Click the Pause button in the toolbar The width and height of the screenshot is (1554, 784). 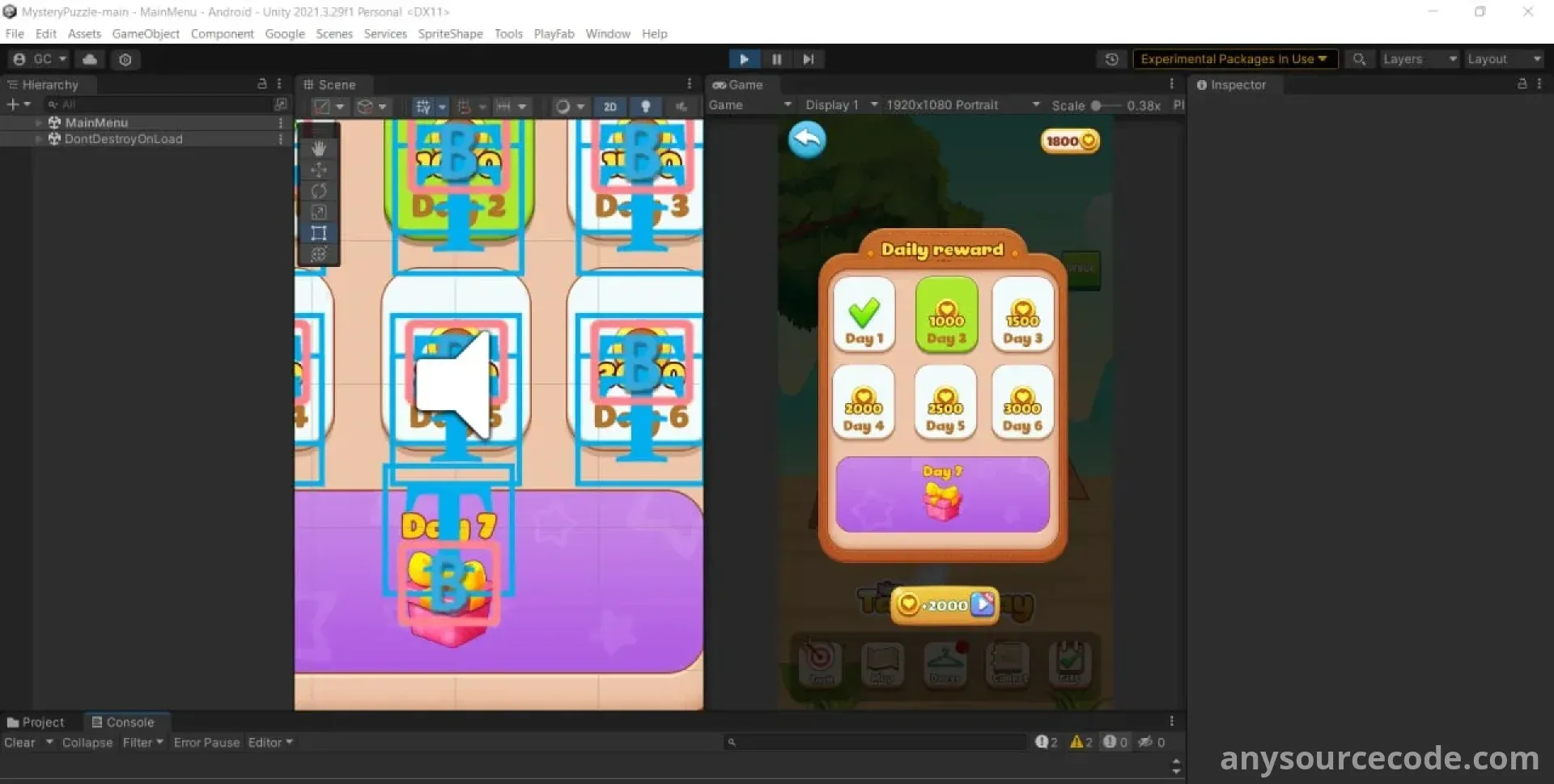pyautogui.click(x=776, y=59)
